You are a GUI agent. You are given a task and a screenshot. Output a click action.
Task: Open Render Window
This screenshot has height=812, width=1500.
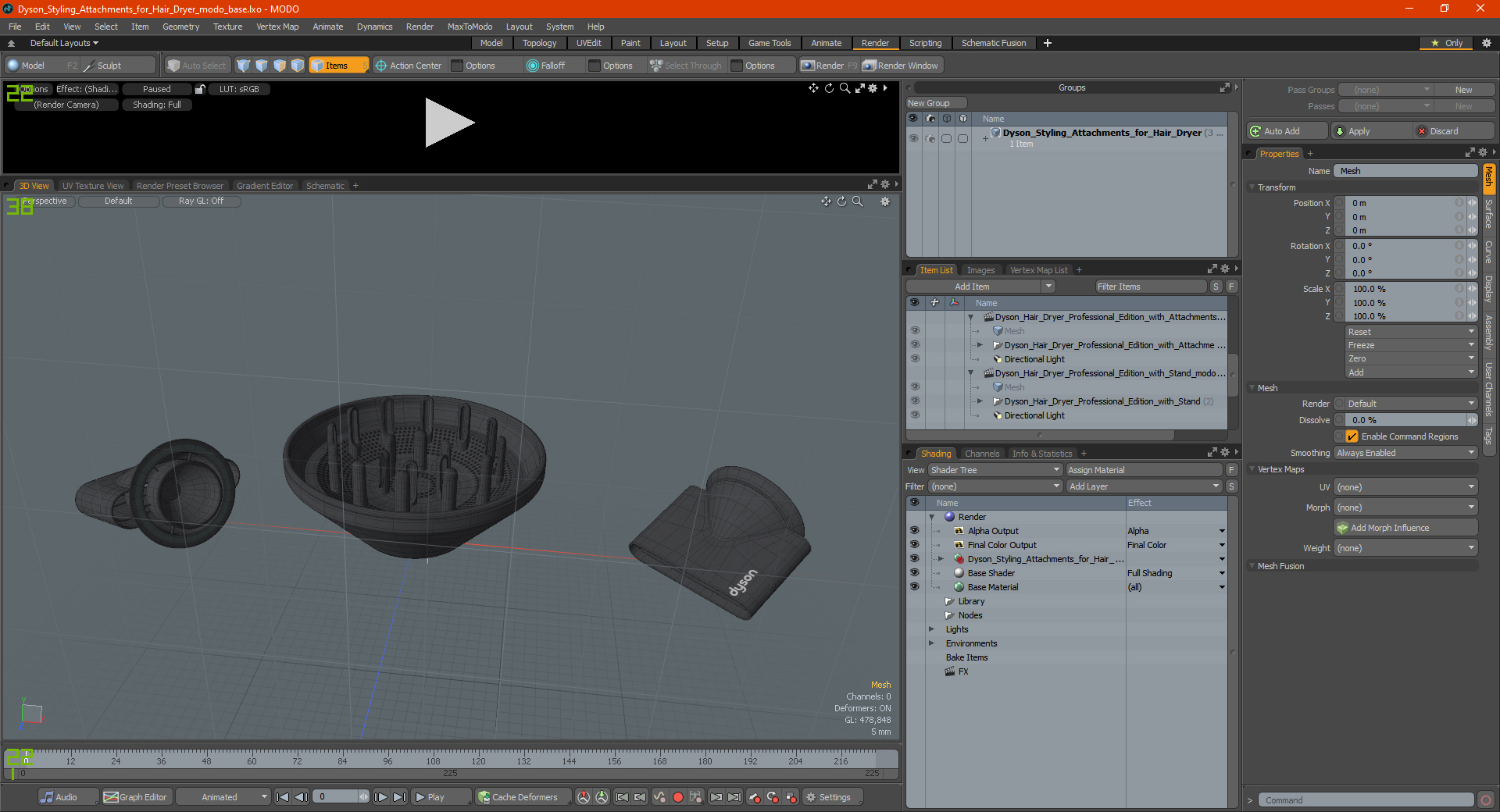901,66
